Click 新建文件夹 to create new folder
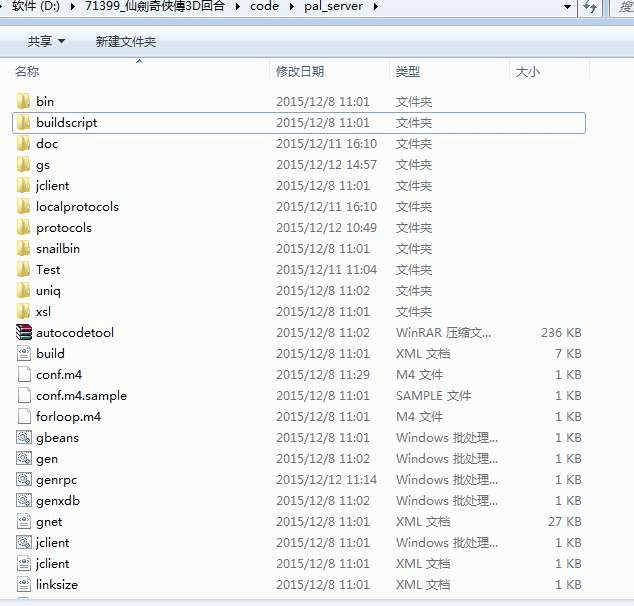The width and height of the screenshot is (634, 606). [126, 41]
